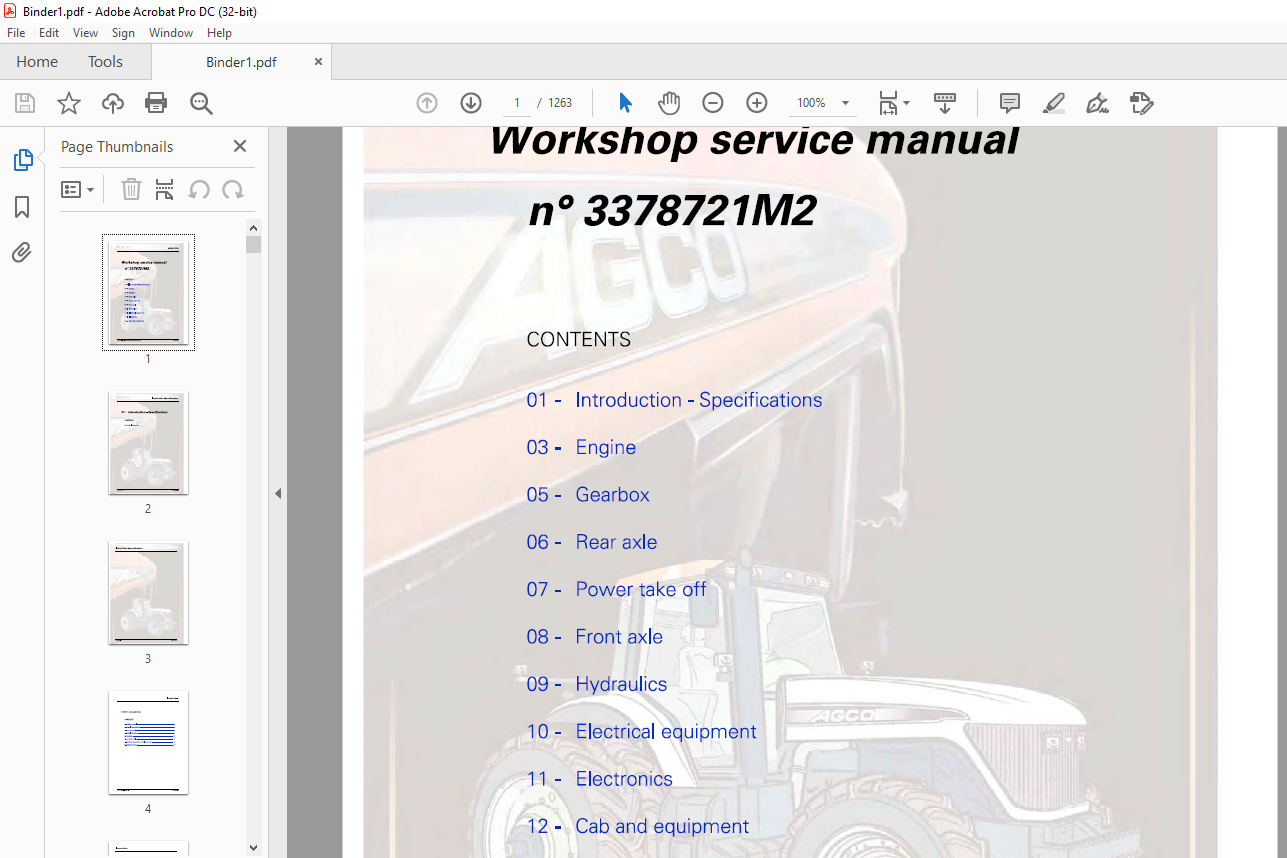Image resolution: width=1287 pixels, height=858 pixels.
Task: Rotate page counterclockwise
Action: click(199, 189)
